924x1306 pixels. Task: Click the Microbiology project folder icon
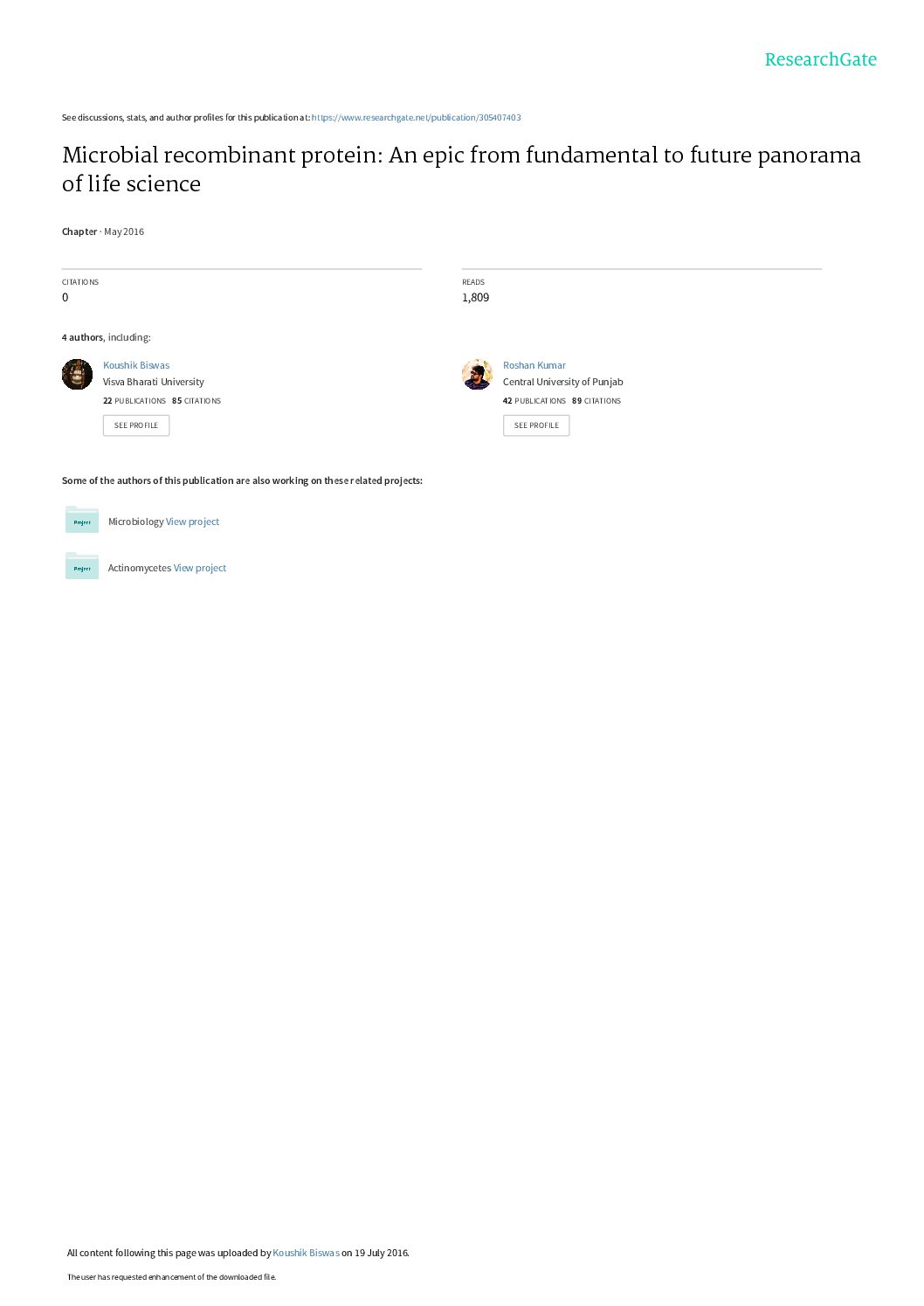[x=82, y=520]
